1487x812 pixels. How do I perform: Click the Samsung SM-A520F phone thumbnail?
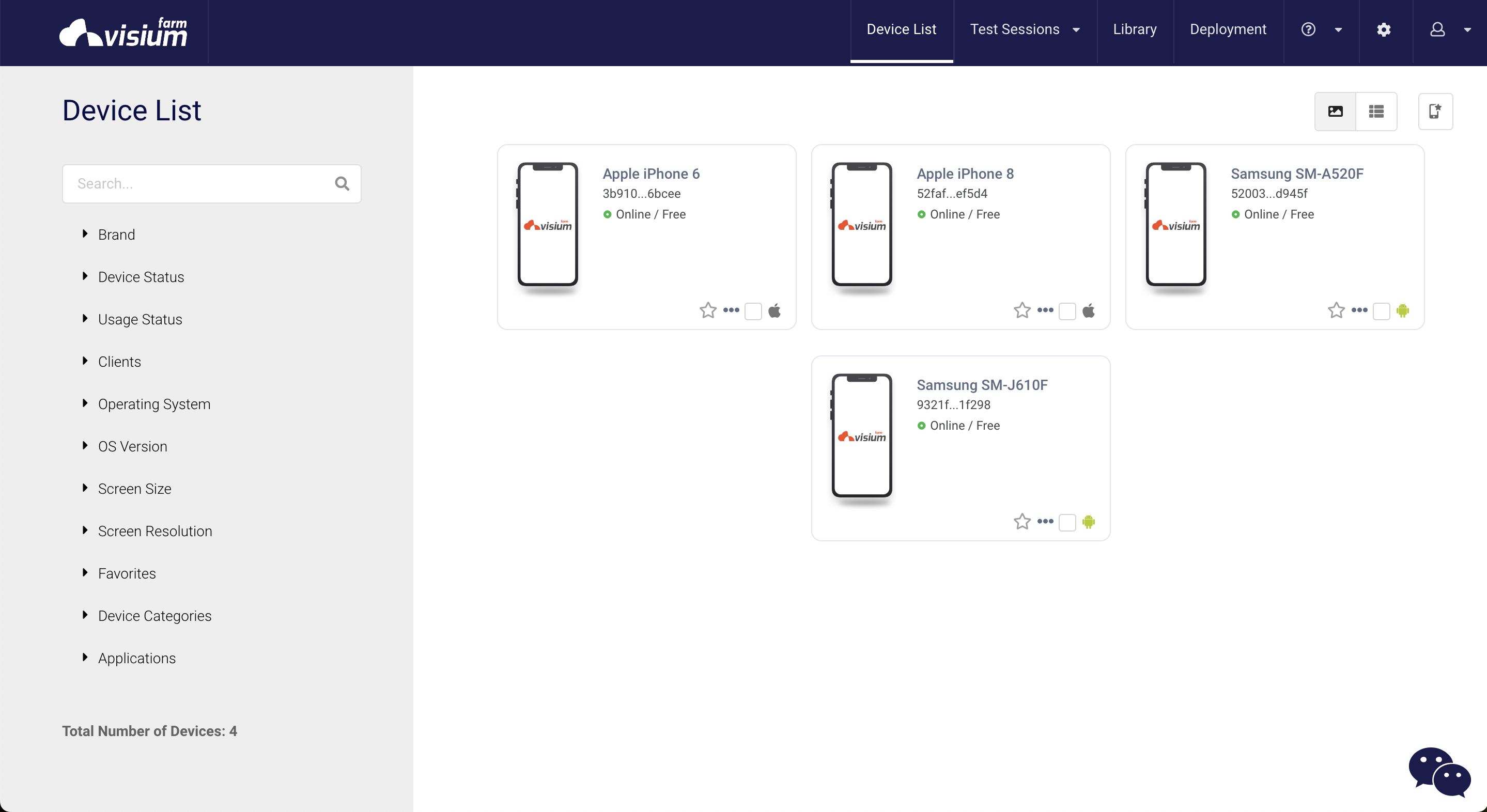(x=1175, y=224)
